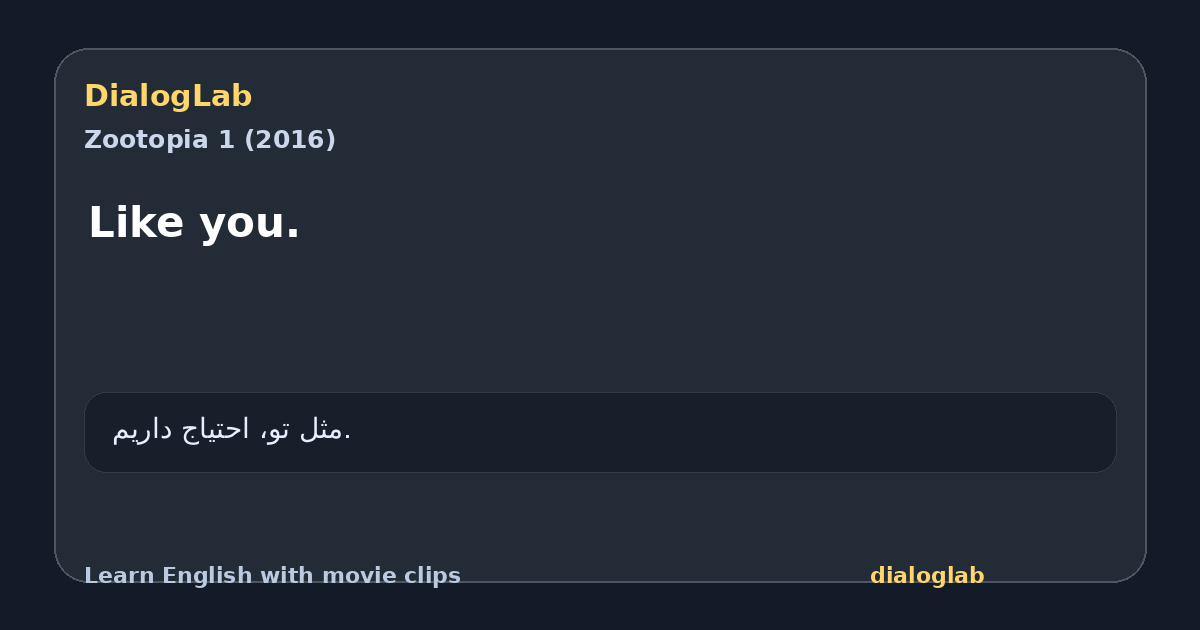Select the English sentence "Like you."
1200x630 pixels.
pos(194,222)
